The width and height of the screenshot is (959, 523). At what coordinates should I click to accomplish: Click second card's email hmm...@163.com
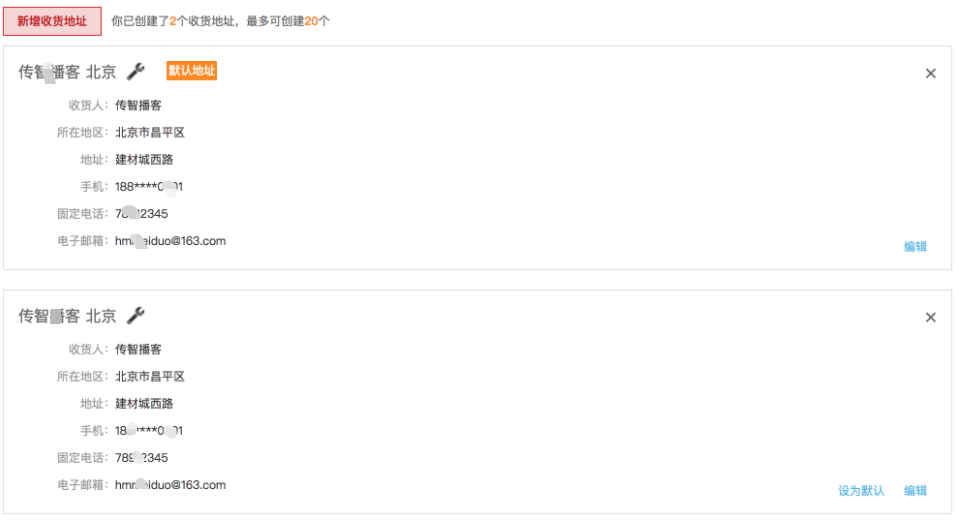click(x=171, y=485)
